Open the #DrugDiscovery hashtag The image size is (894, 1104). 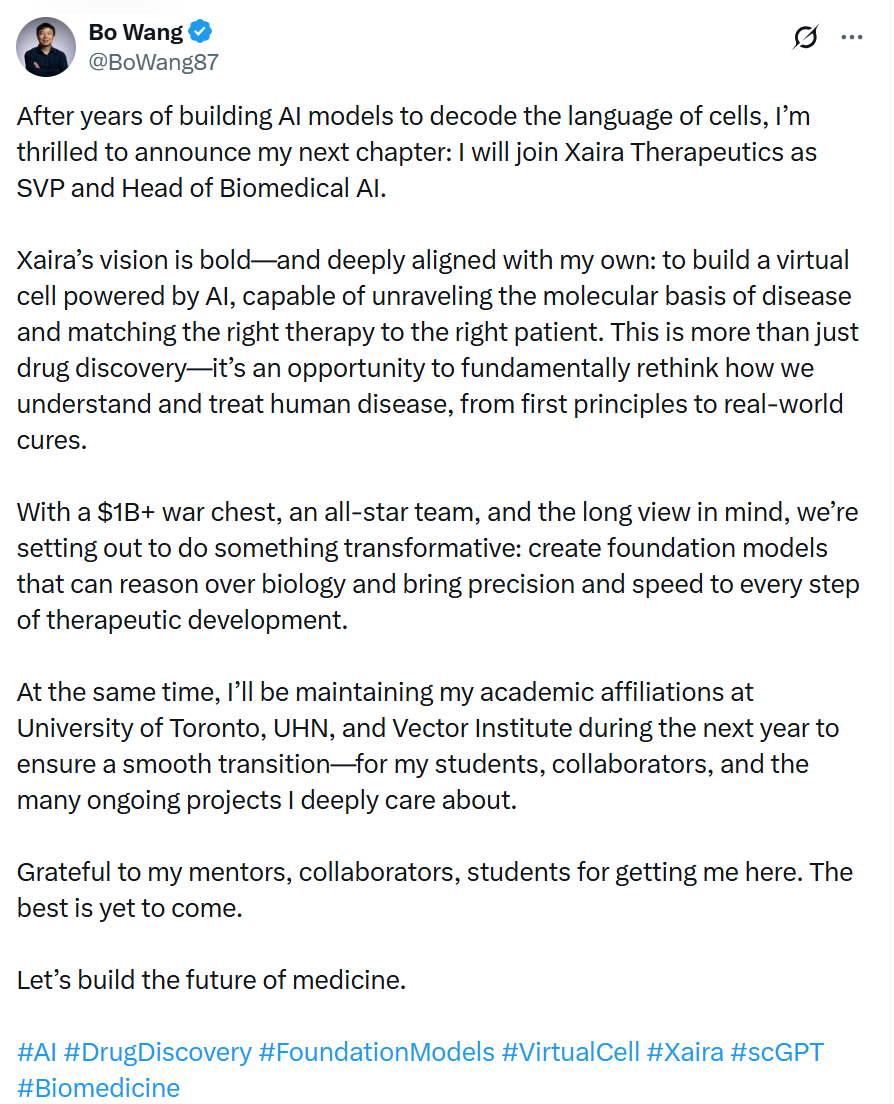(x=158, y=1052)
